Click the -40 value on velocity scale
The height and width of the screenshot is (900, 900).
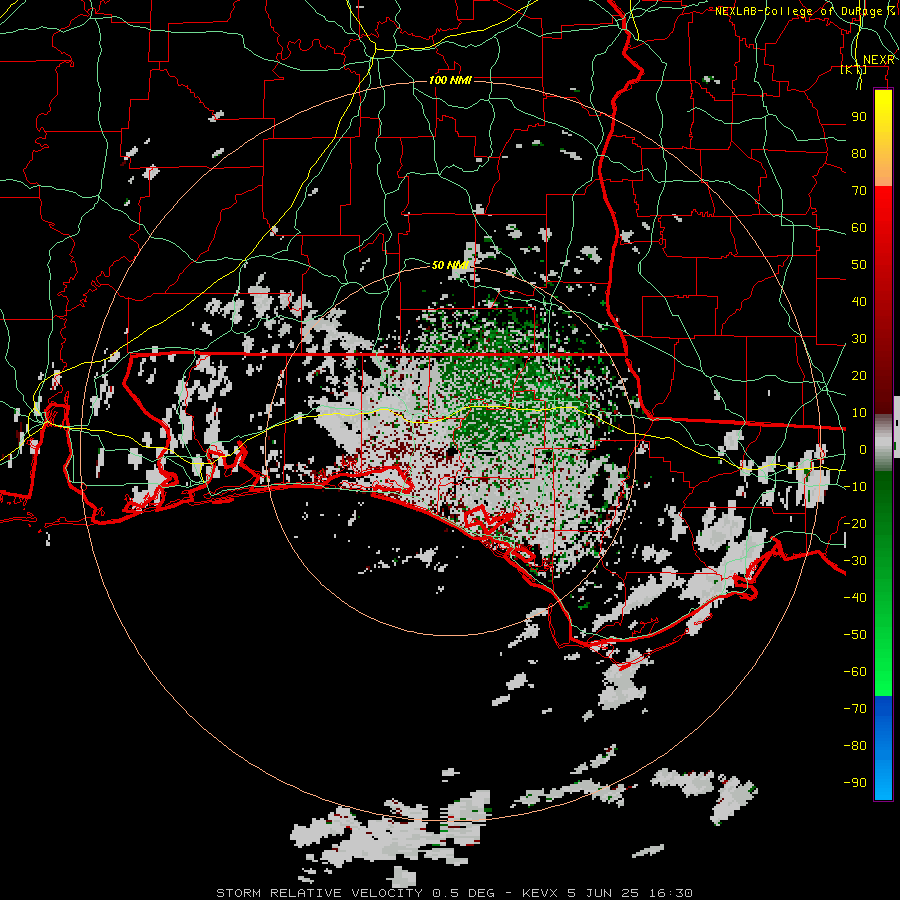855,598
